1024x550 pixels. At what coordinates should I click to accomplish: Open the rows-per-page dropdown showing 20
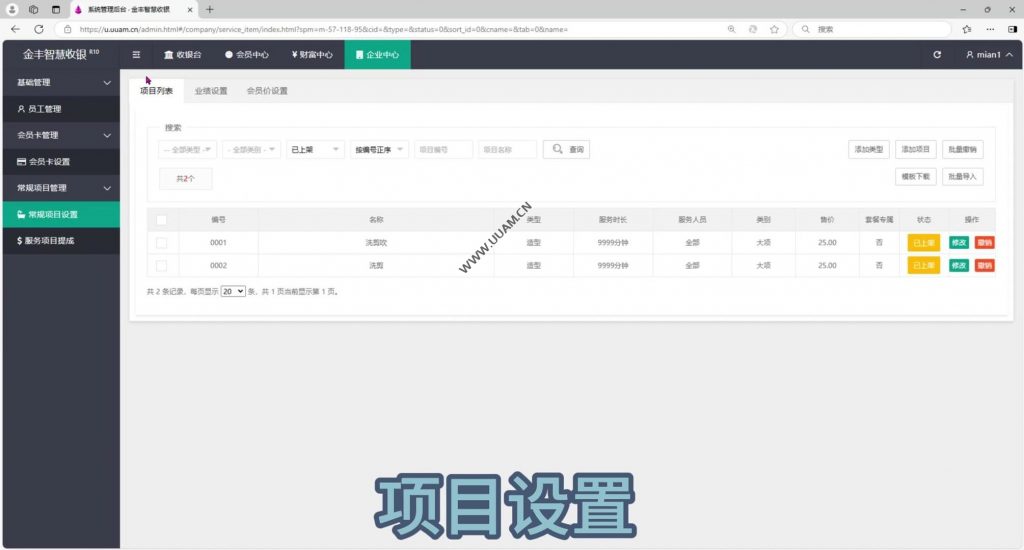233,291
